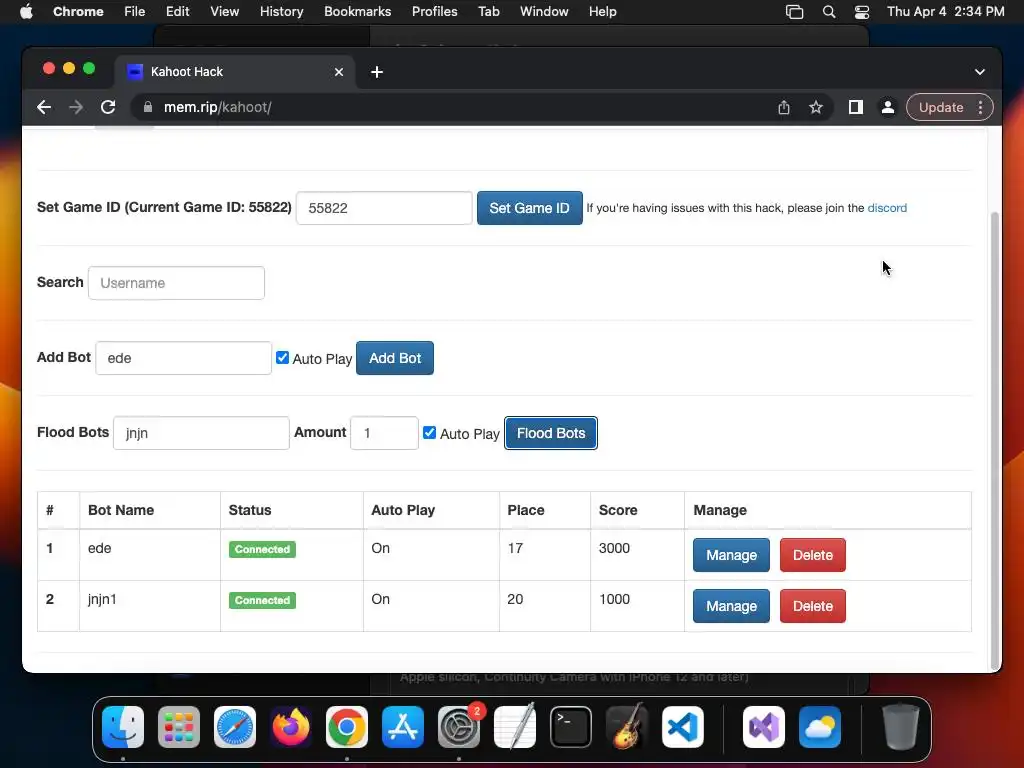The image size is (1024, 768).
Task: Open Visual Studio Code from the Dock
Action: point(683,727)
